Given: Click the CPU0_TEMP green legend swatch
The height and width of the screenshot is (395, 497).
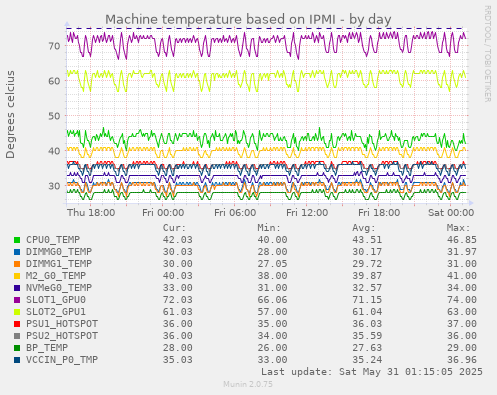Looking at the screenshot, I should pos(17,240).
